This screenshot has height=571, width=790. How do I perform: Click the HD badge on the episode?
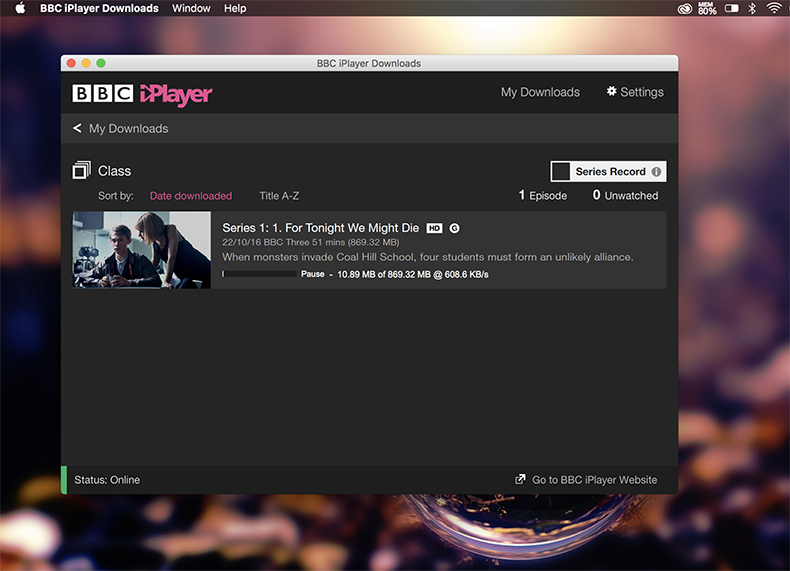(434, 228)
